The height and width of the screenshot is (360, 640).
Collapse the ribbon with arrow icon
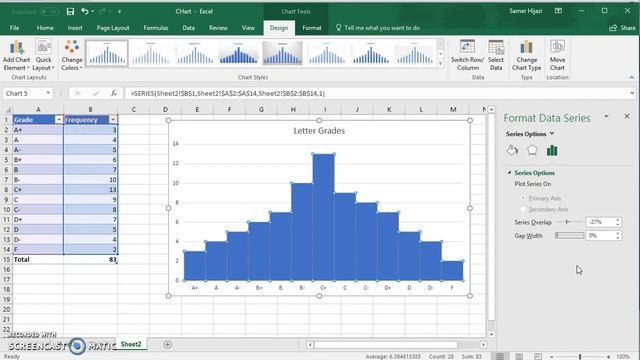(631, 77)
